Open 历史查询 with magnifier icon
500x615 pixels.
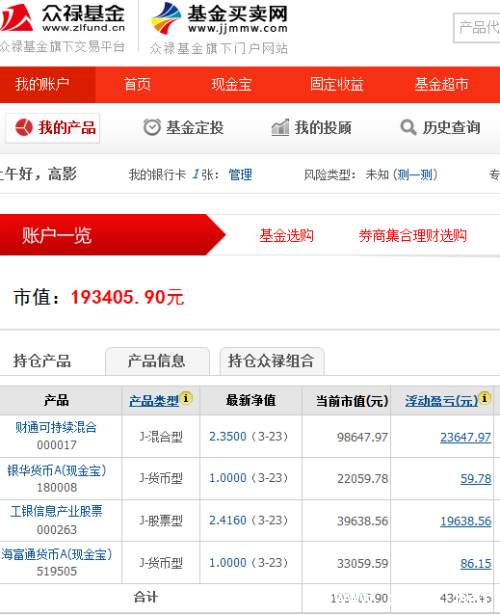pos(440,127)
